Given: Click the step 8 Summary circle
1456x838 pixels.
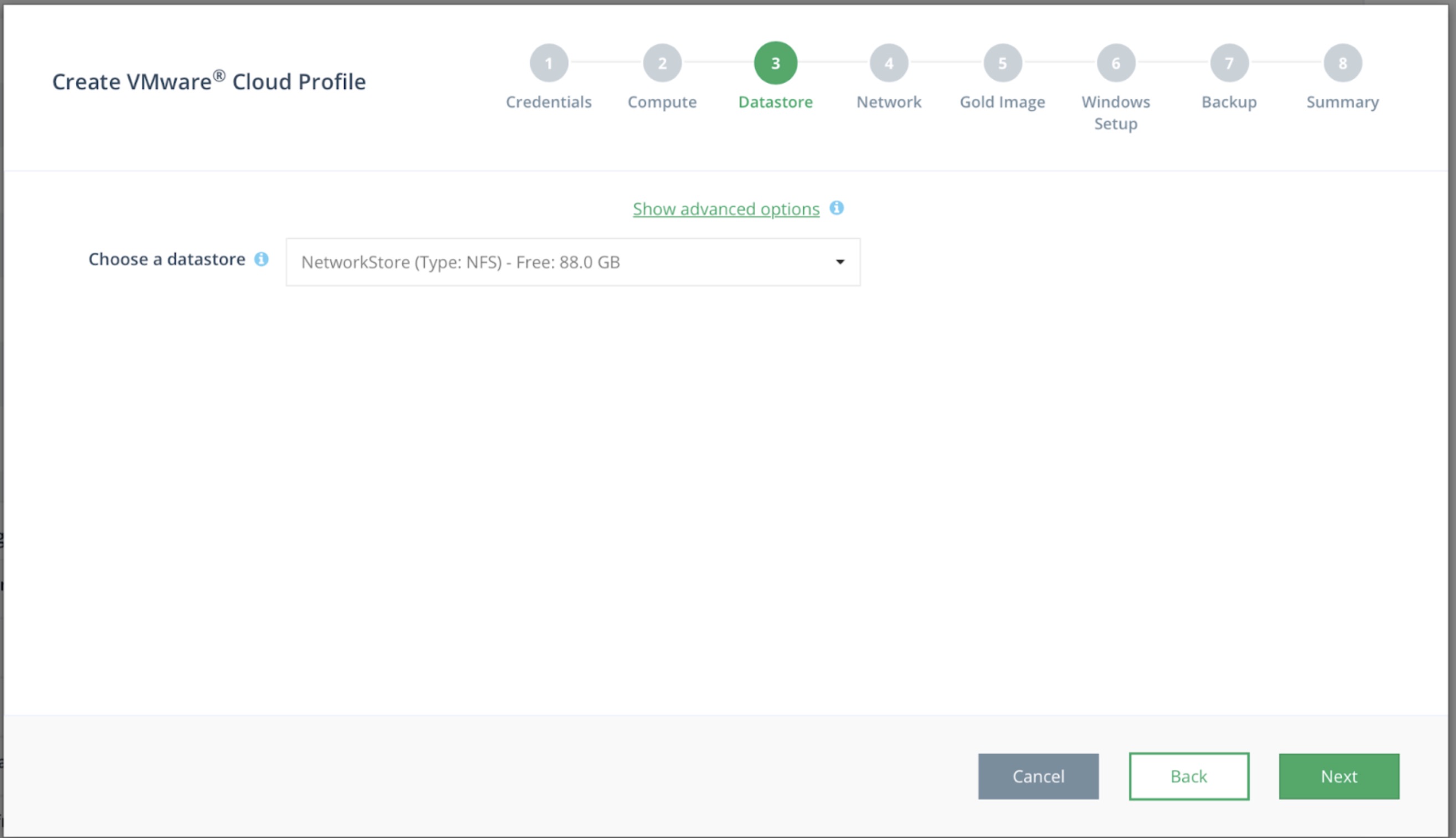Looking at the screenshot, I should (x=1342, y=63).
